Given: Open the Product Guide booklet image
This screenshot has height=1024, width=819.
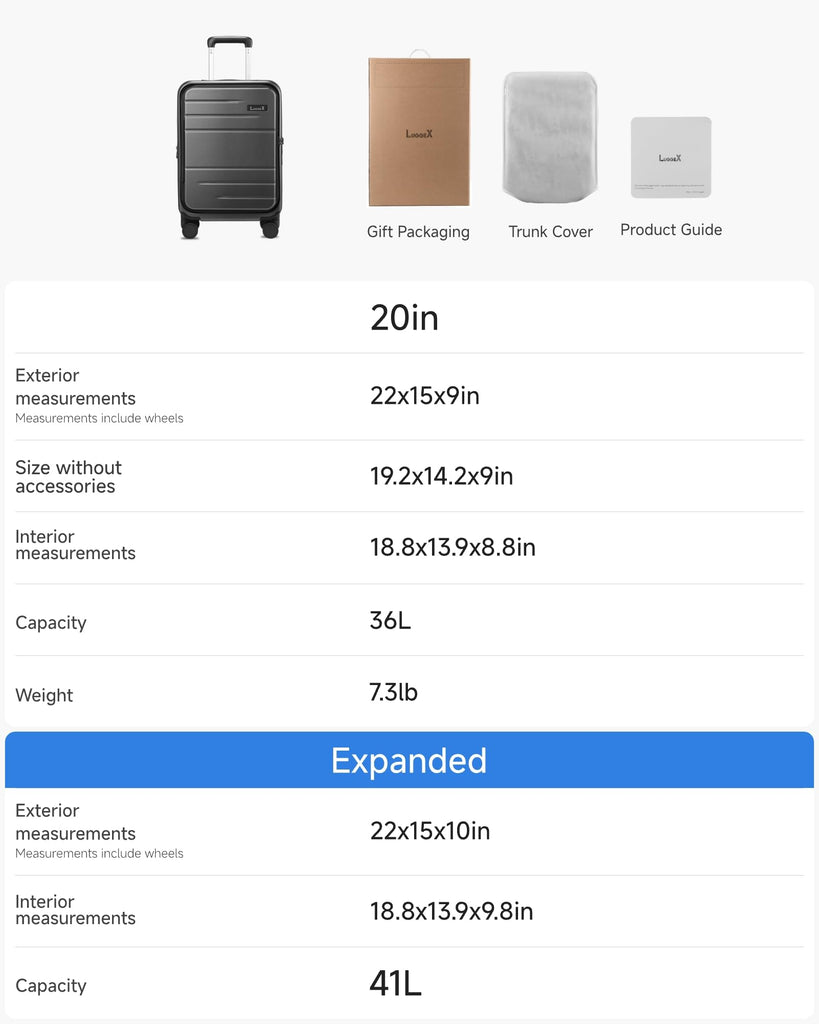Looking at the screenshot, I should (671, 157).
